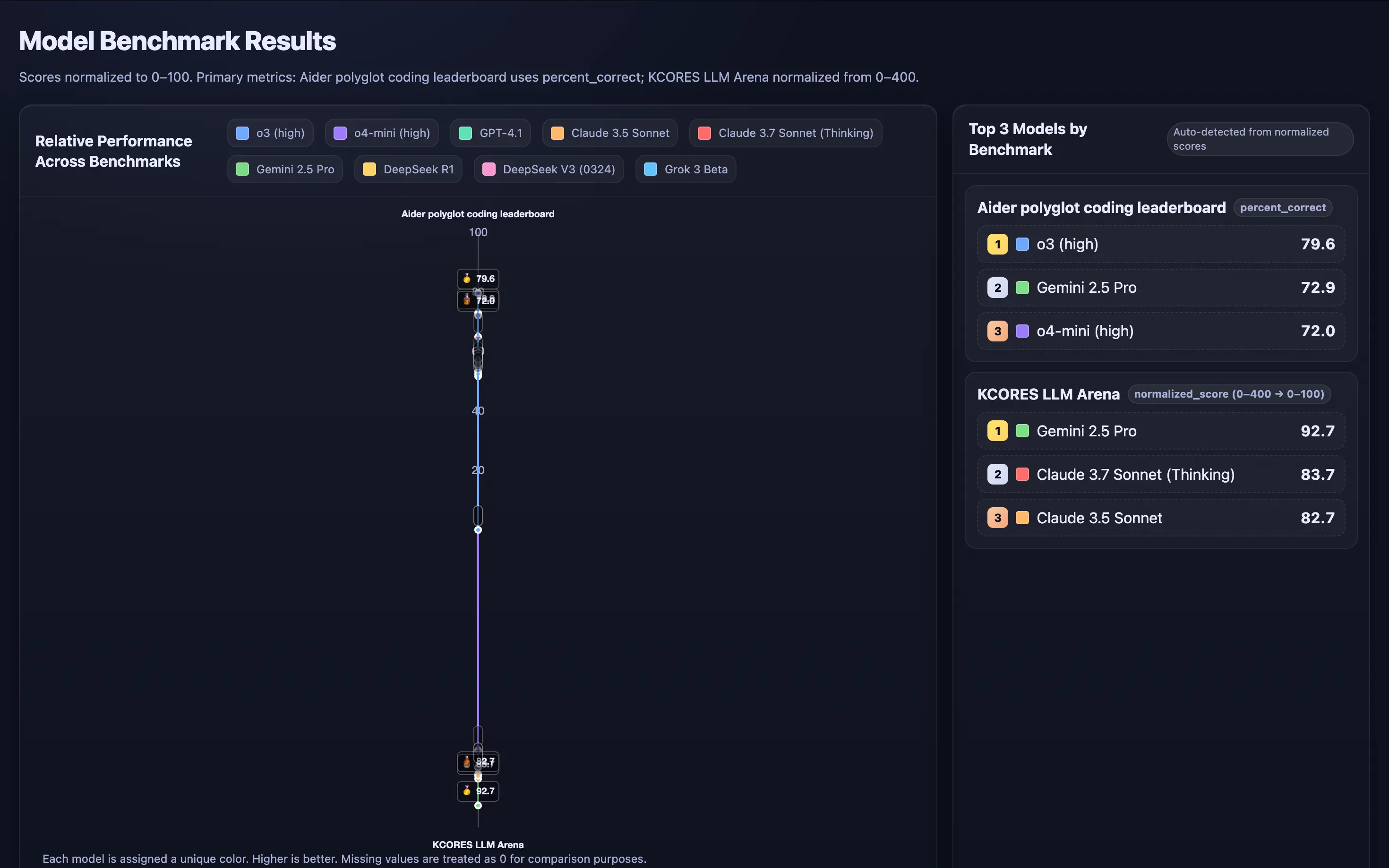Click rank 2 badge for Claude 3.7 Sonnet

pos(997,475)
